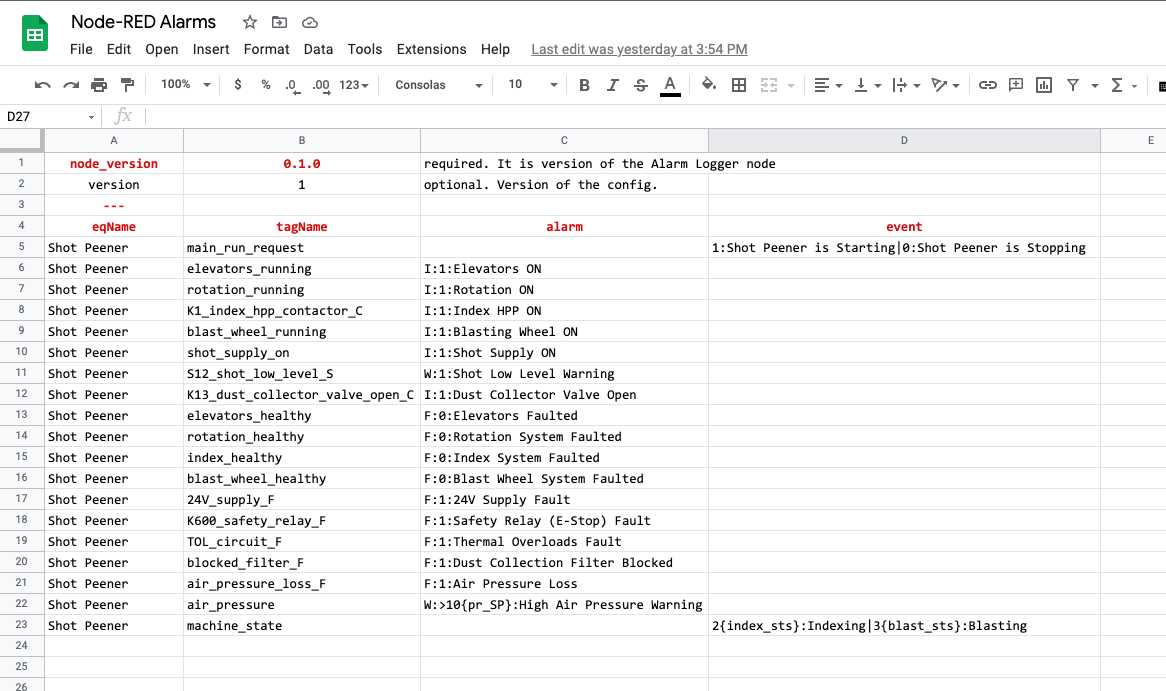Screen dimensions: 1166x691
Task: Click the select-all corner box
Action: (x=22, y=141)
